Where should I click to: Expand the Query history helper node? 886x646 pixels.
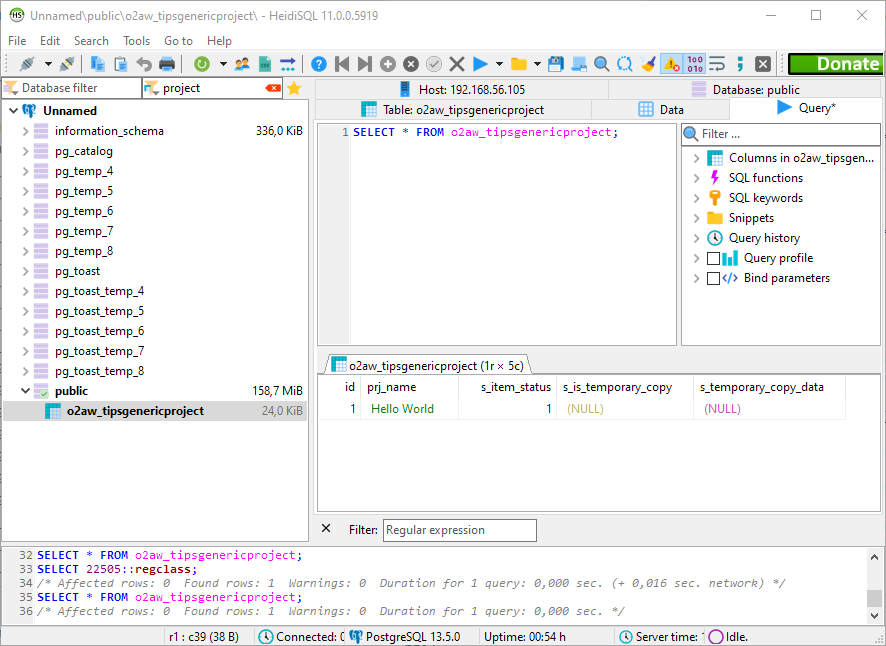[697, 238]
